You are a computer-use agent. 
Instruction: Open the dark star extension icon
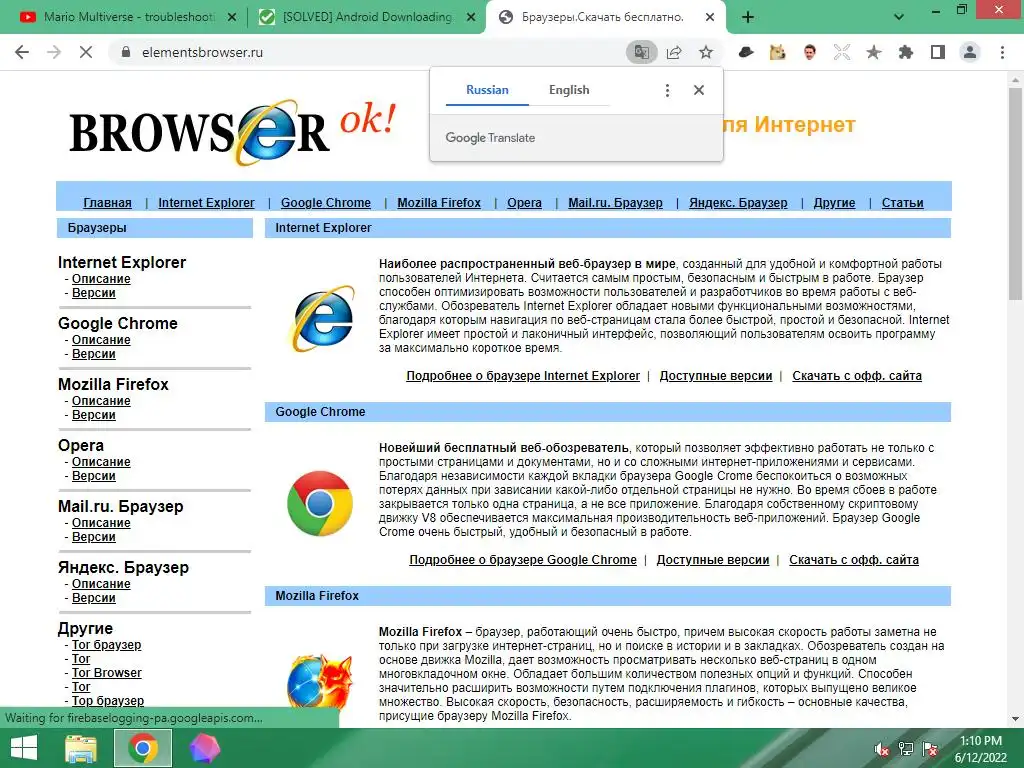874,52
